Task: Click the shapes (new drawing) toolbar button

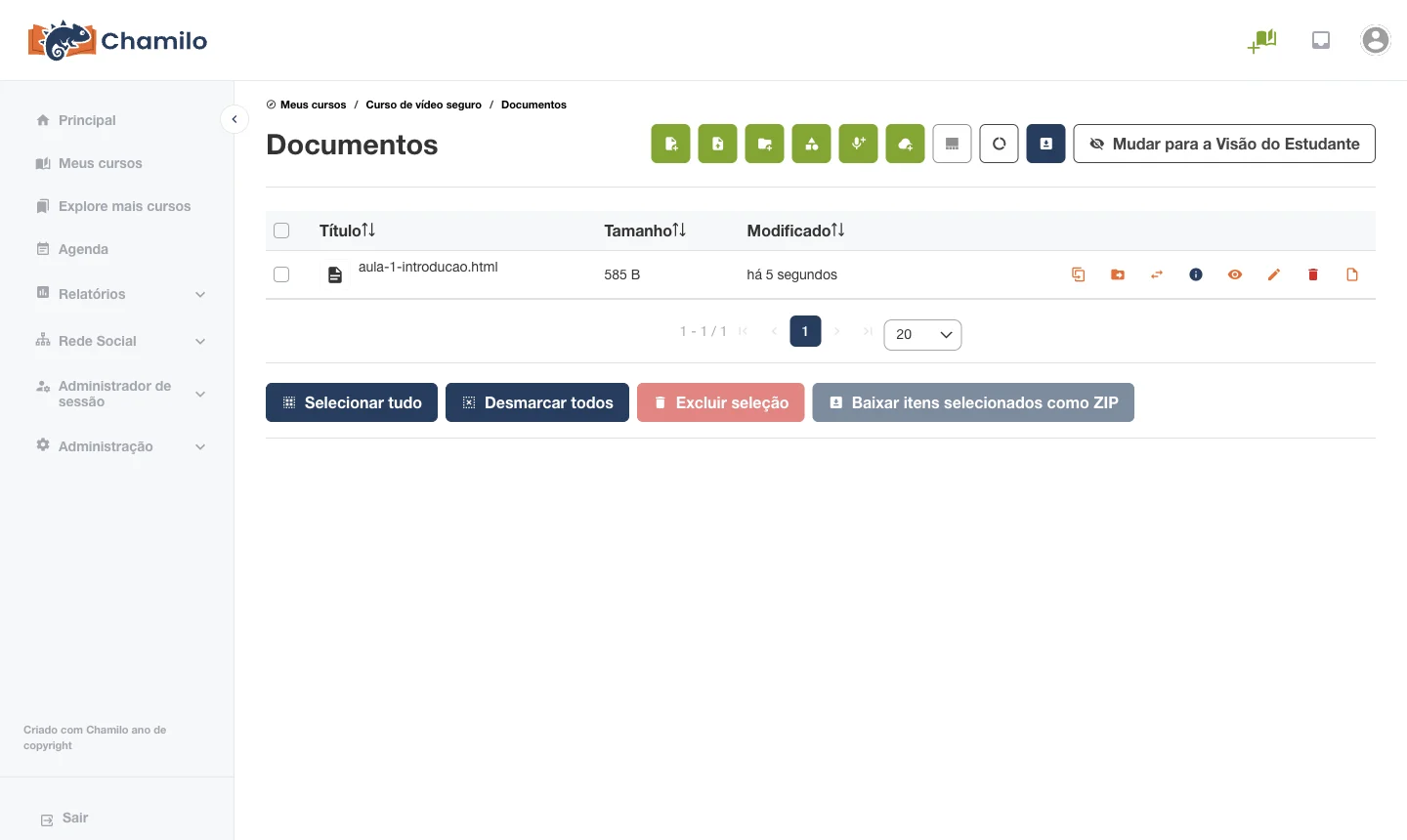Action: pos(812,144)
